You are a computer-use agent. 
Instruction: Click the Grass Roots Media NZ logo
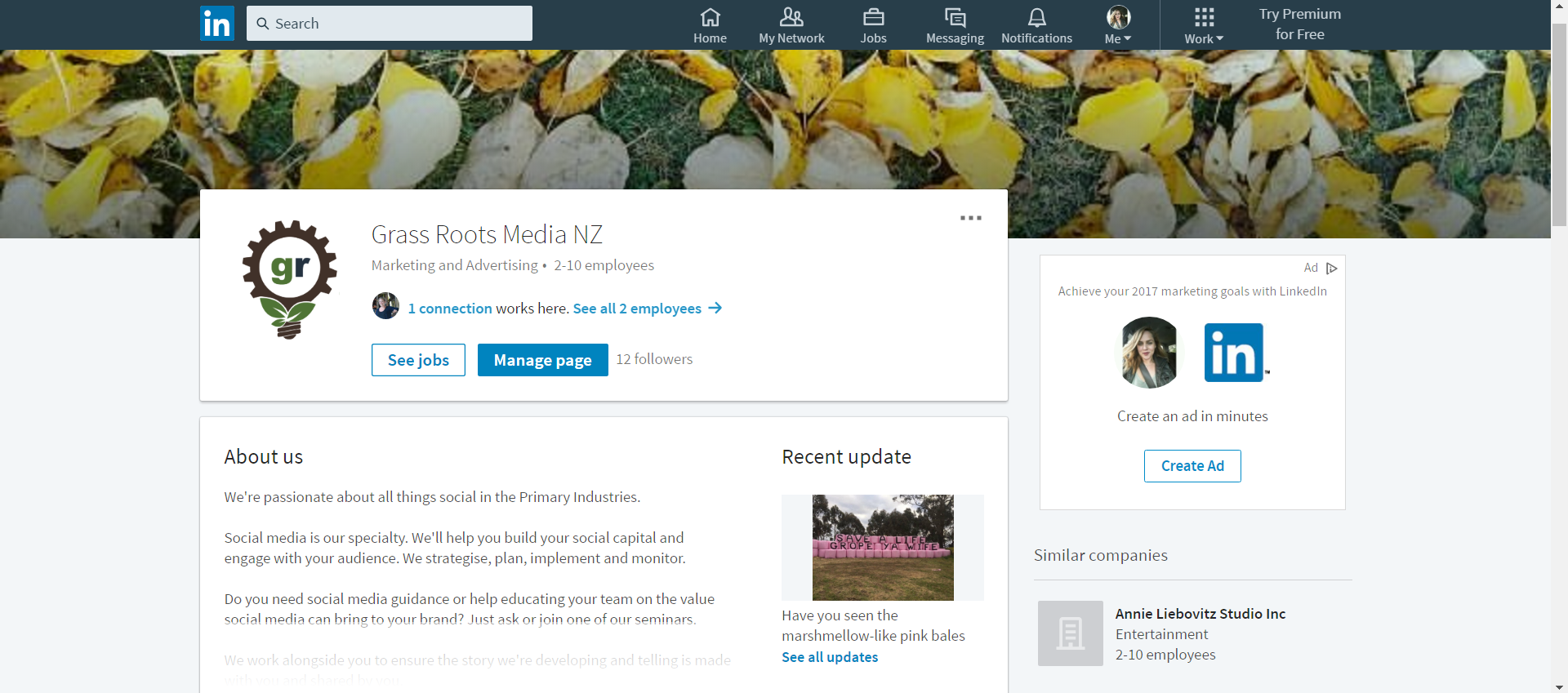[290, 279]
